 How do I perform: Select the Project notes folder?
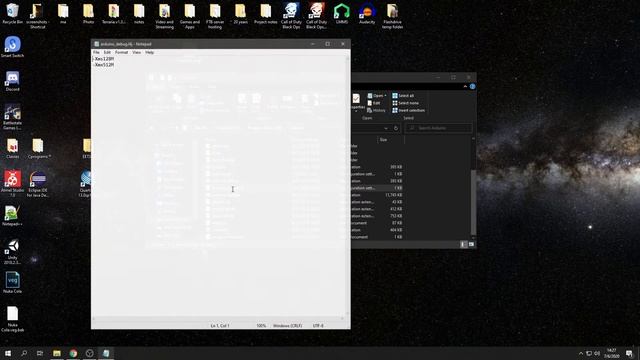[266, 14]
